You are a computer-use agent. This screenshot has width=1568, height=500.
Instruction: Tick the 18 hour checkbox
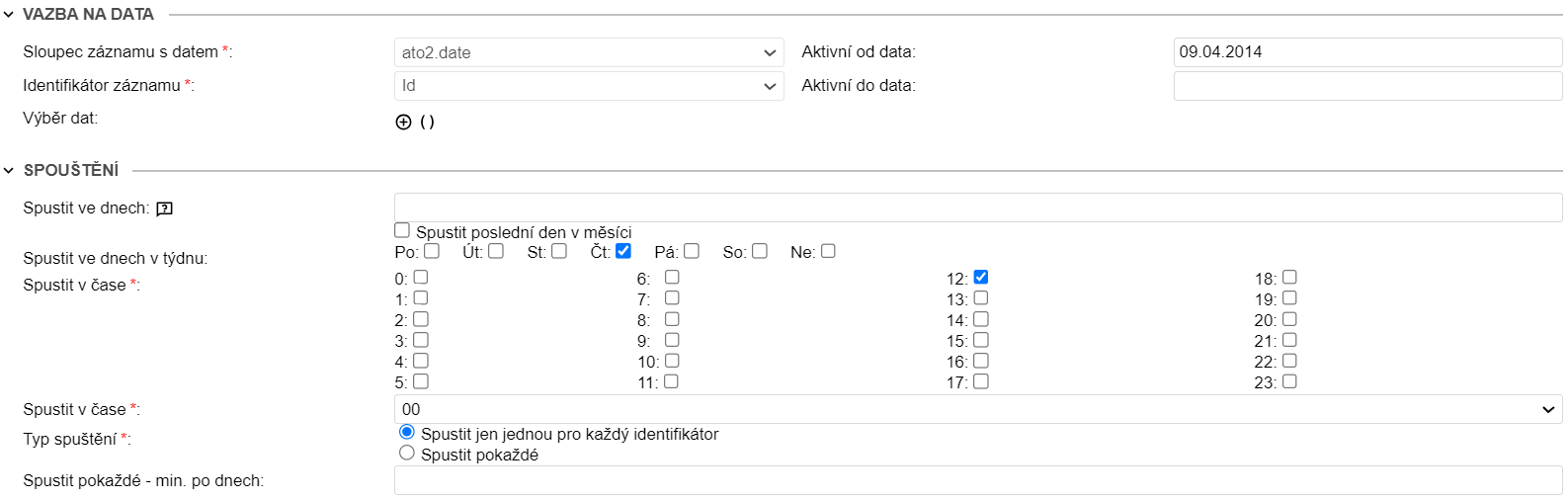tap(1289, 278)
